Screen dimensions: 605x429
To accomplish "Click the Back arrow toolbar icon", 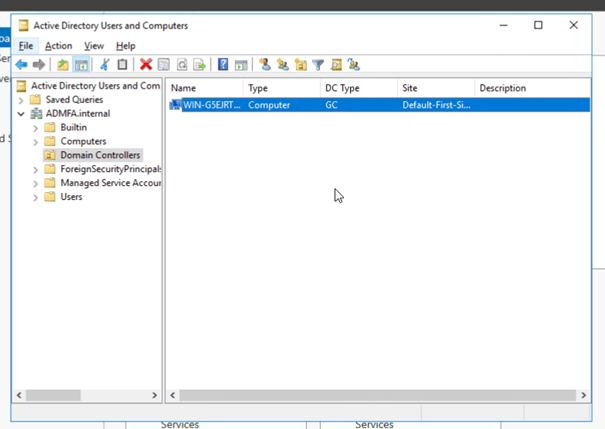I will (x=21, y=65).
